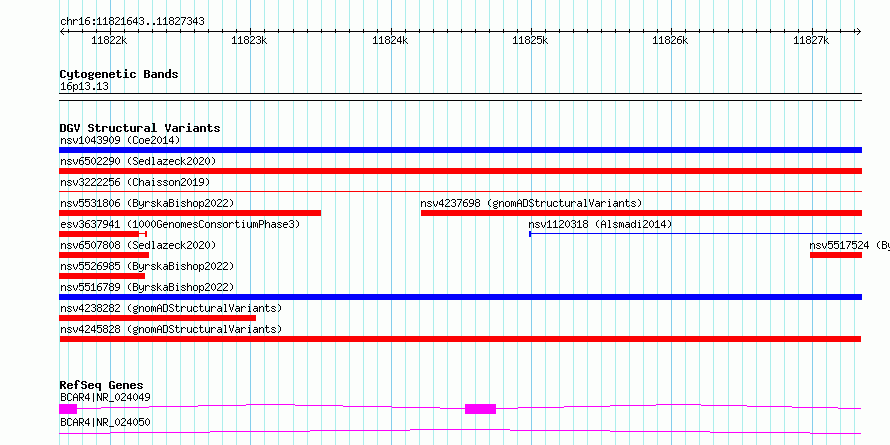Open variant label nsv6507808 (Sedlazeck2020)

138,245
